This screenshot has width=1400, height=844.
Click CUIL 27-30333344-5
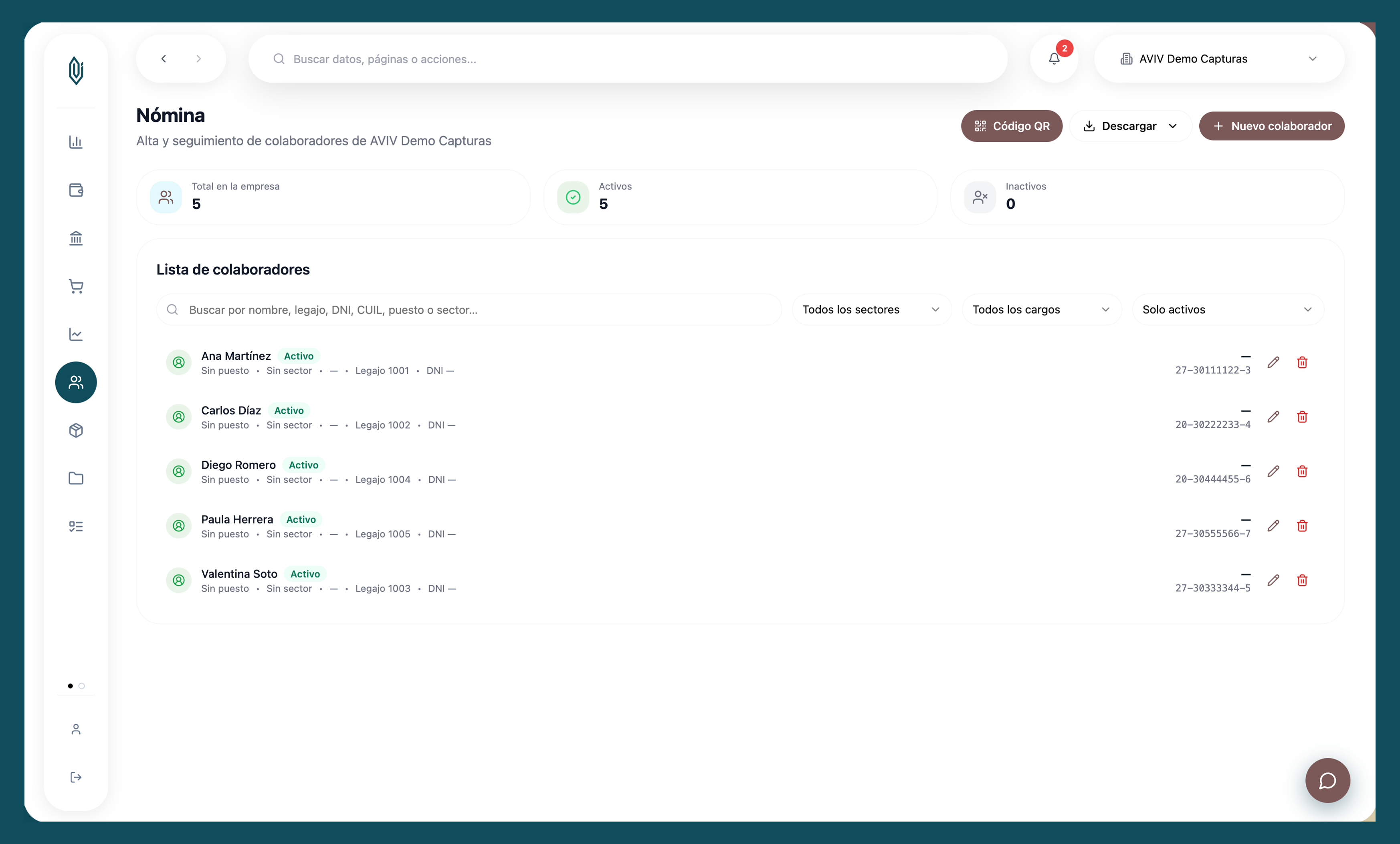1212,588
